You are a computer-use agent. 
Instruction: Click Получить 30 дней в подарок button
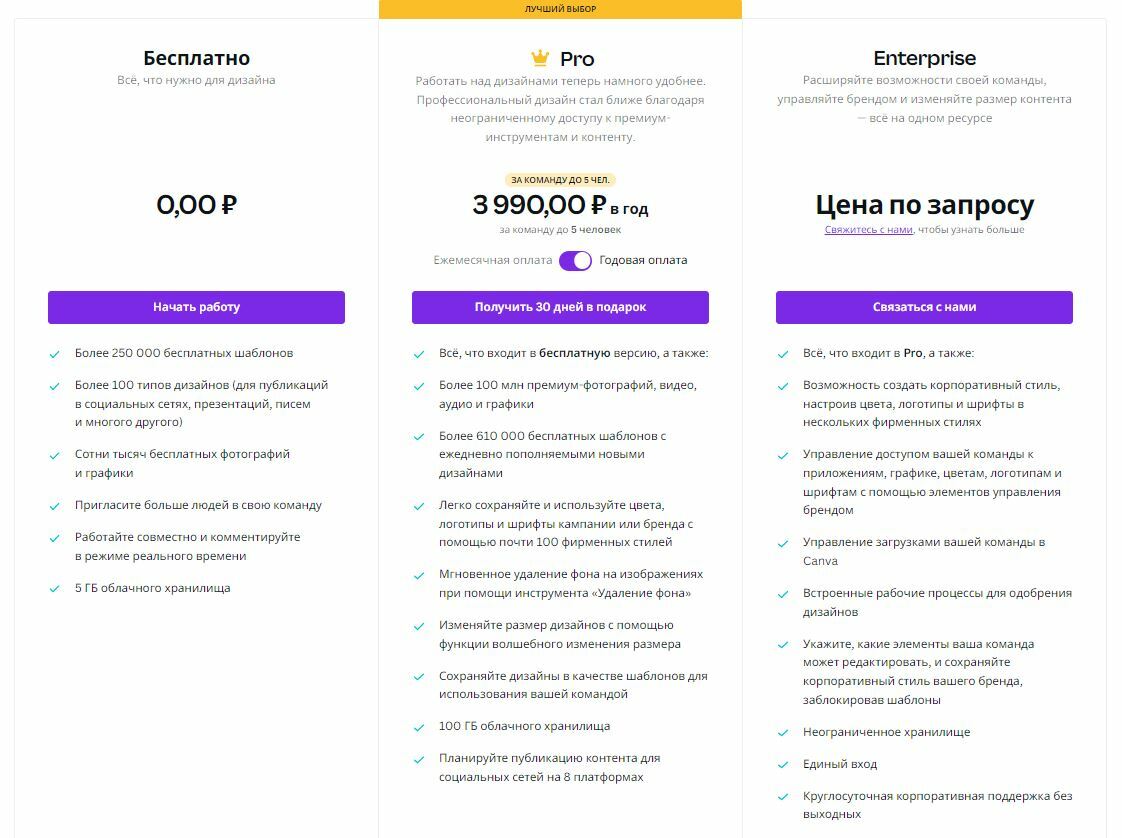560,307
